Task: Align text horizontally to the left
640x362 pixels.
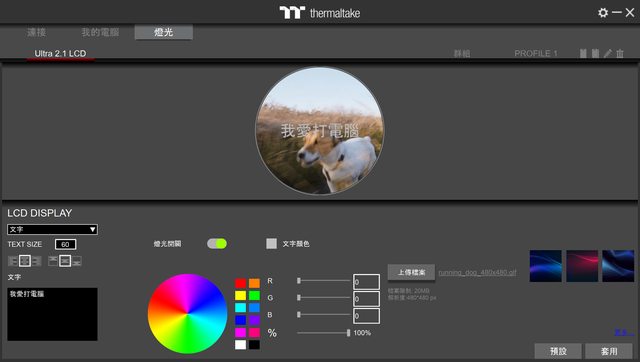Action: [x=13, y=261]
